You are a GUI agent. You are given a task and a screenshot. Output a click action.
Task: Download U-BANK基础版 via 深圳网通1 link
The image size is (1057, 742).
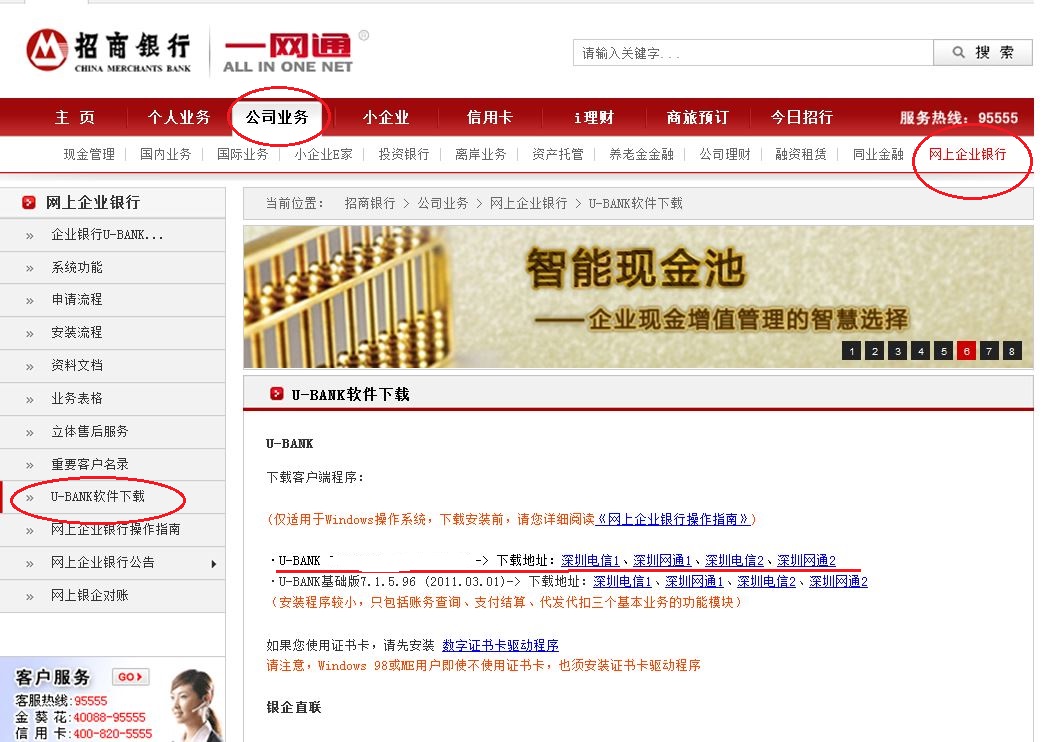(x=694, y=582)
